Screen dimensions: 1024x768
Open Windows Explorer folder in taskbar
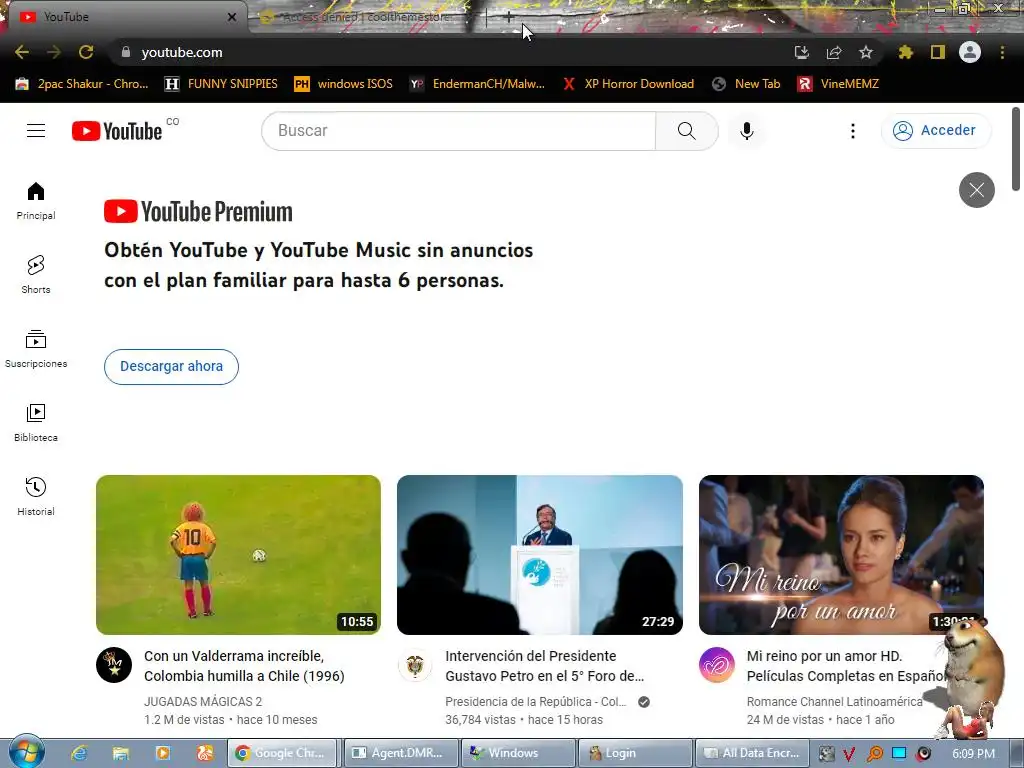click(x=121, y=753)
